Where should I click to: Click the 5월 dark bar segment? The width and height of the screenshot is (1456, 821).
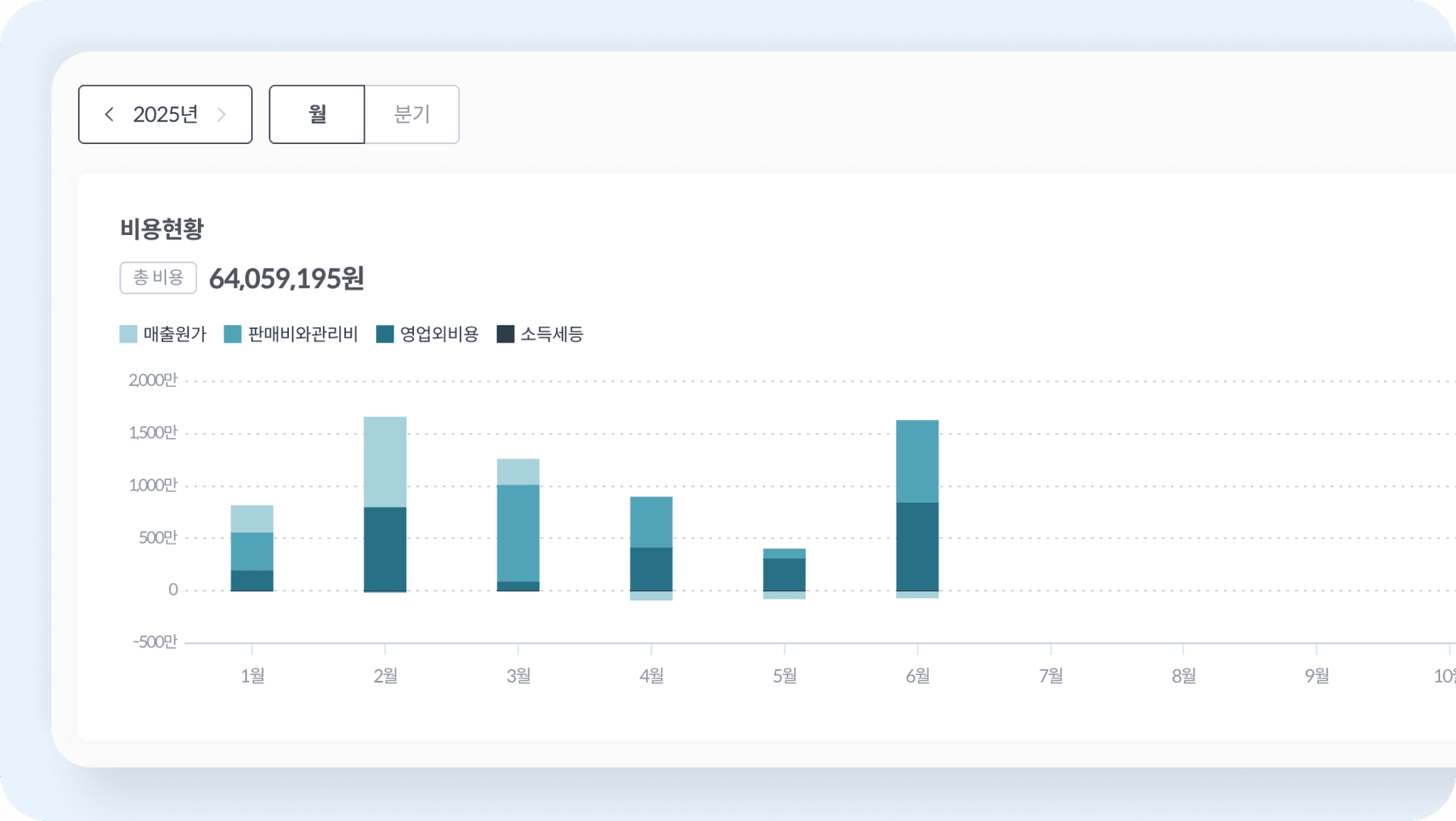tap(784, 575)
